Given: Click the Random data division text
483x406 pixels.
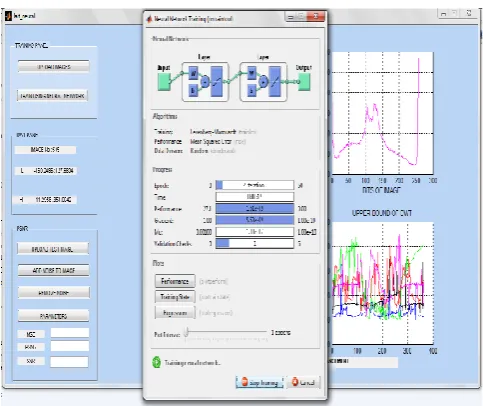Looking at the screenshot, I should click(x=199, y=151).
